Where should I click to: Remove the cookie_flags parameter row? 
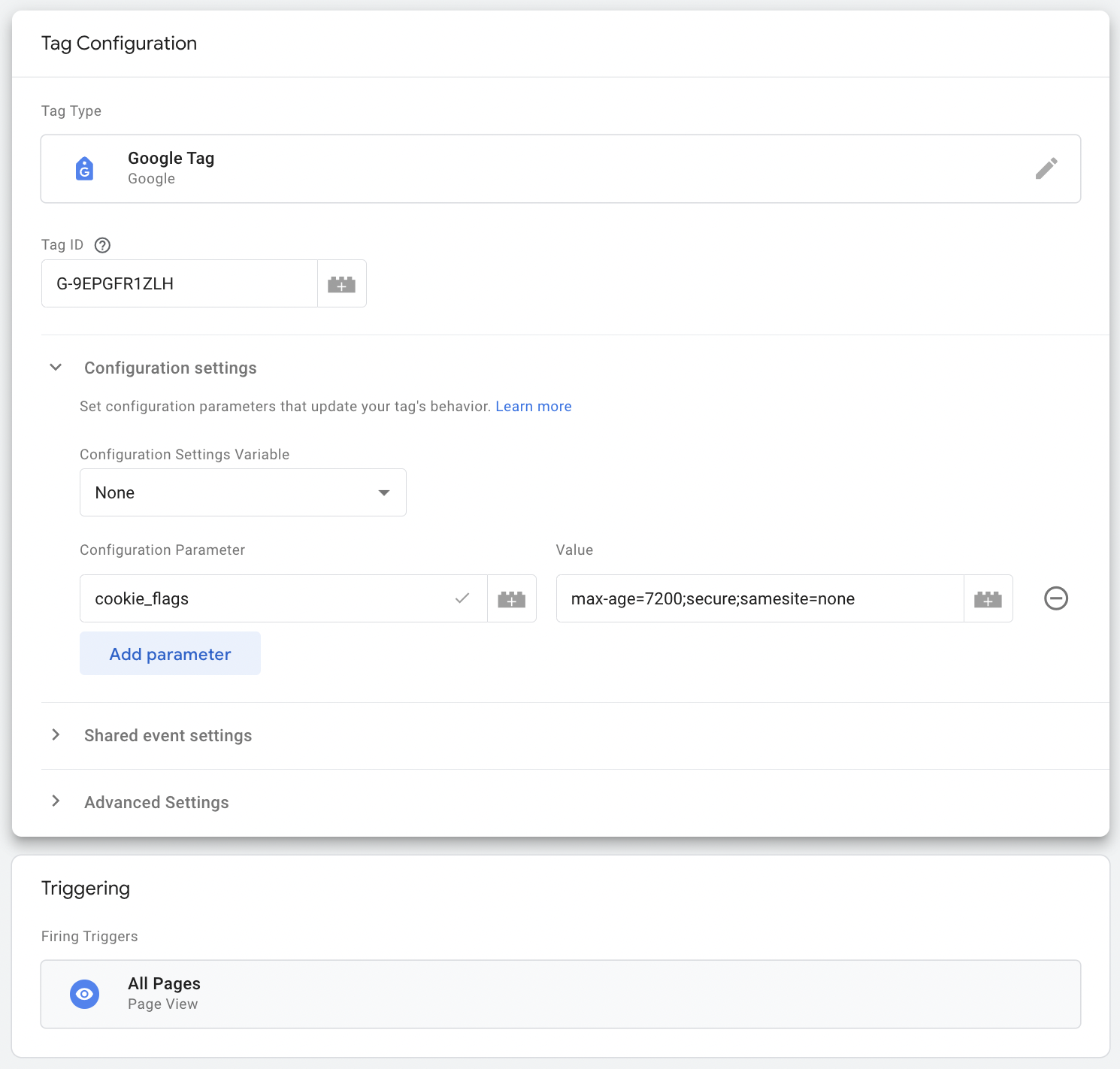click(x=1055, y=598)
